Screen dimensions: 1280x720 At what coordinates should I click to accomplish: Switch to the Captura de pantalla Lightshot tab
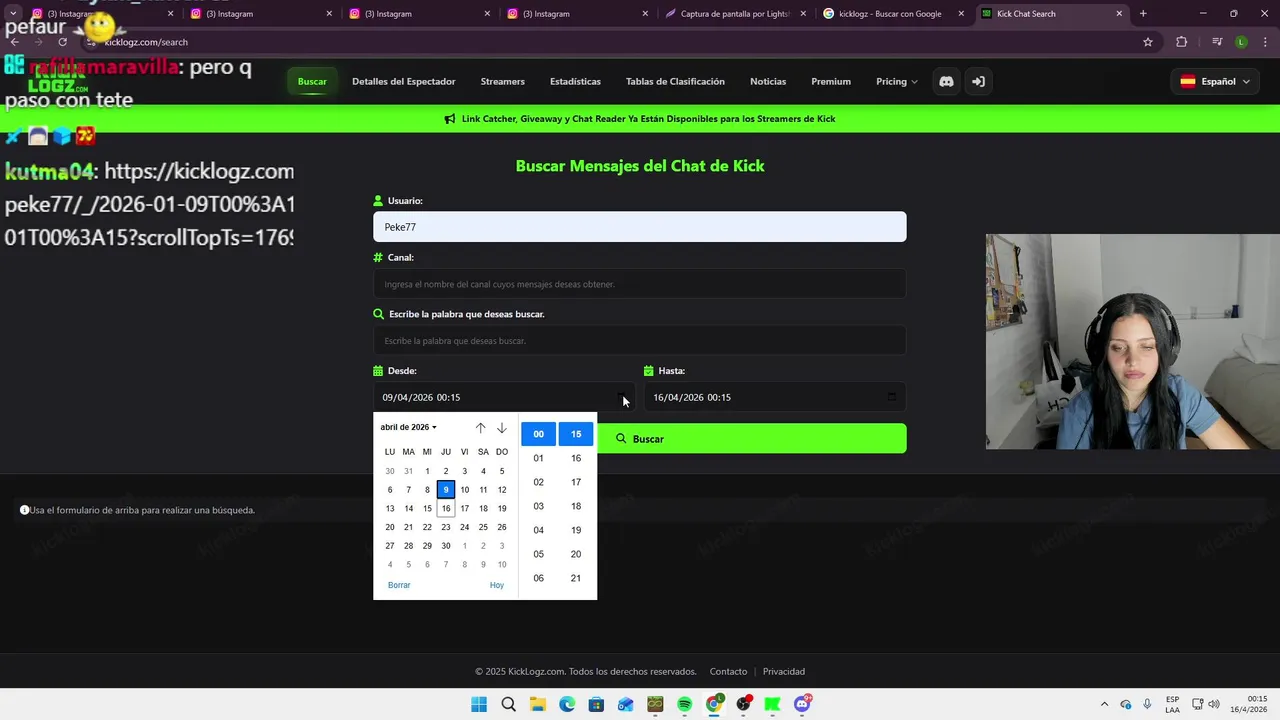point(735,14)
